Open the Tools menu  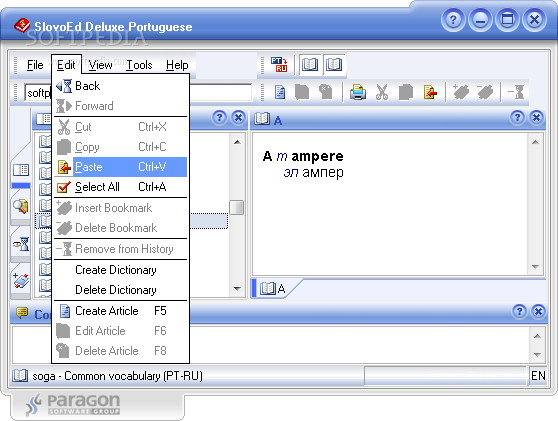[x=139, y=65]
